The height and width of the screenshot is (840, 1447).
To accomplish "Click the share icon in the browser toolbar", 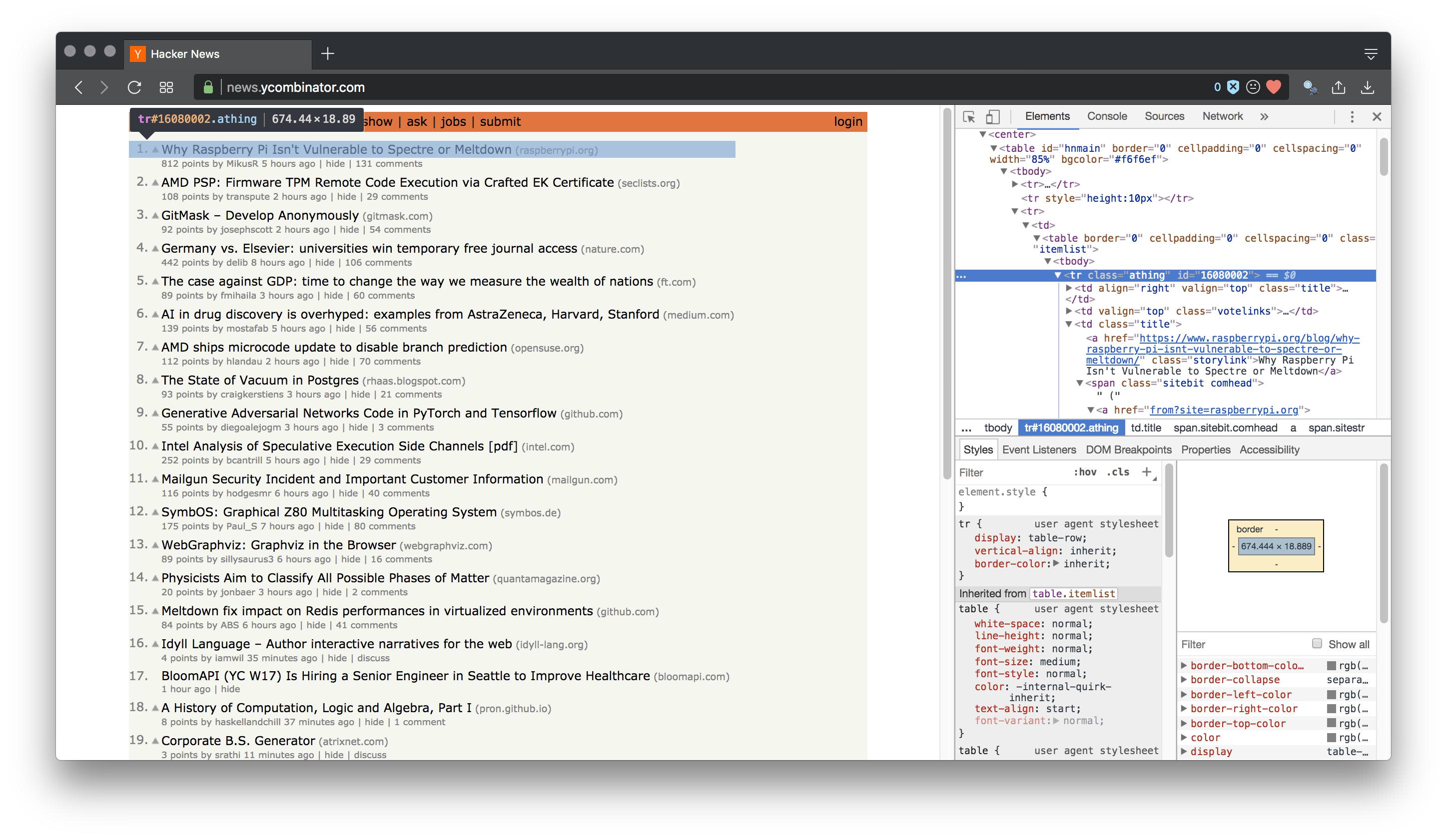I will pyautogui.click(x=1339, y=87).
